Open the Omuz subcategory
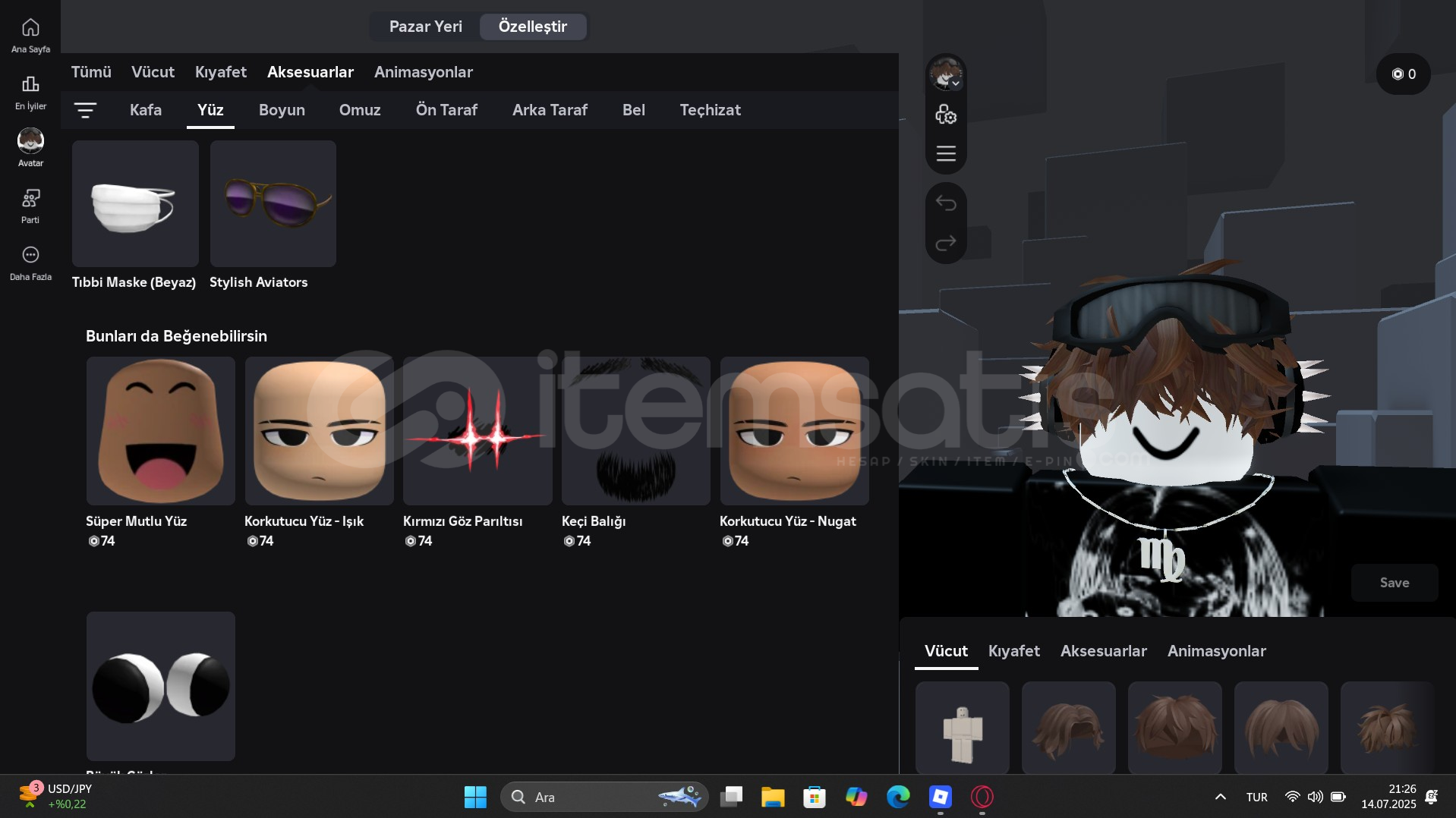 pyautogui.click(x=360, y=110)
